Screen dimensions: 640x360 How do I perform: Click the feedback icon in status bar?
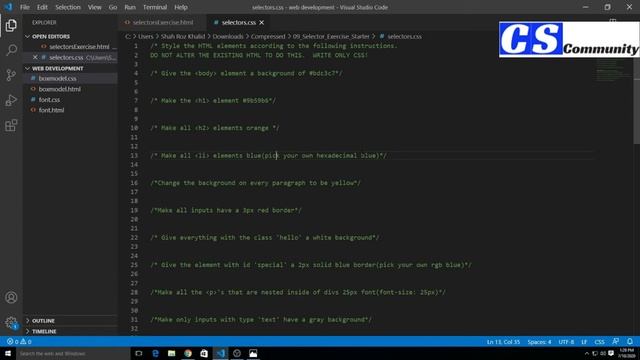[616, 342]
